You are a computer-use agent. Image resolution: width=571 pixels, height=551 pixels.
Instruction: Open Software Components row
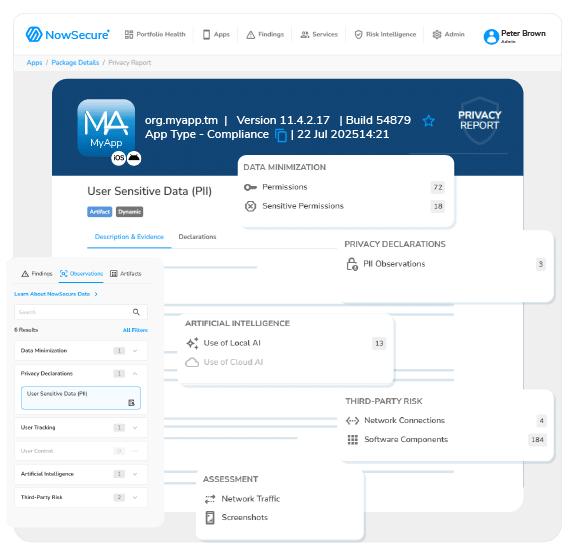[x=446, y=440]
